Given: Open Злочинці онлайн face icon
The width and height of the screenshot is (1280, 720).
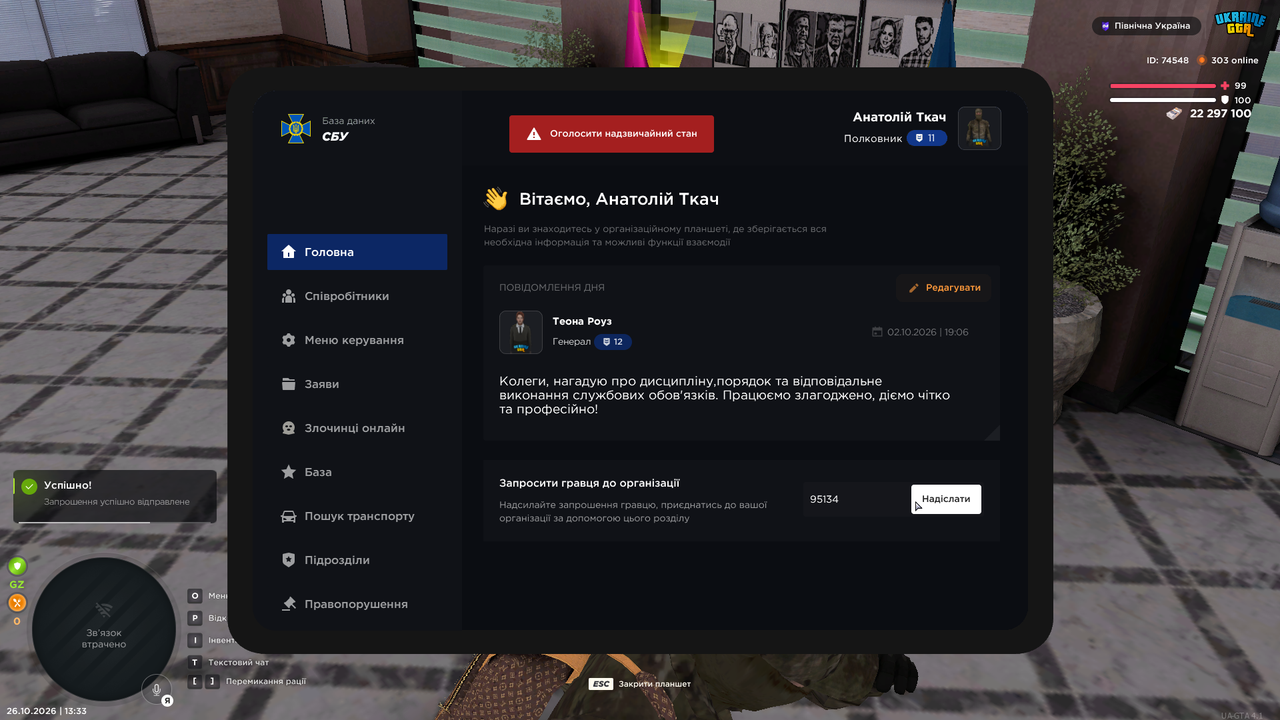Looking at the screenshot, I should click(x=288, y=428).
